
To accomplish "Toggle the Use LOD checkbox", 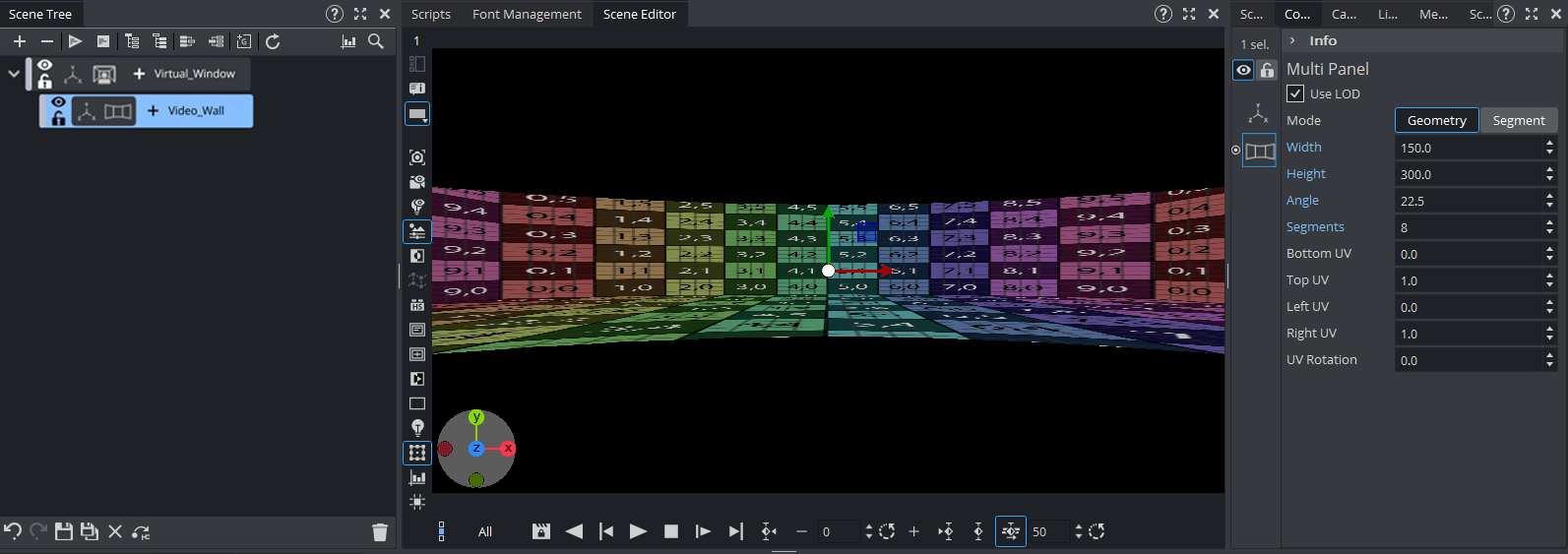I will point(1295,93).
